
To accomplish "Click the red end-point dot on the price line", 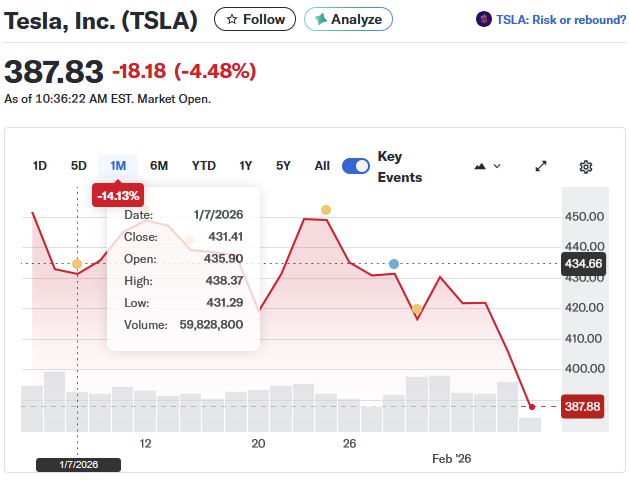I will (532, 406).
